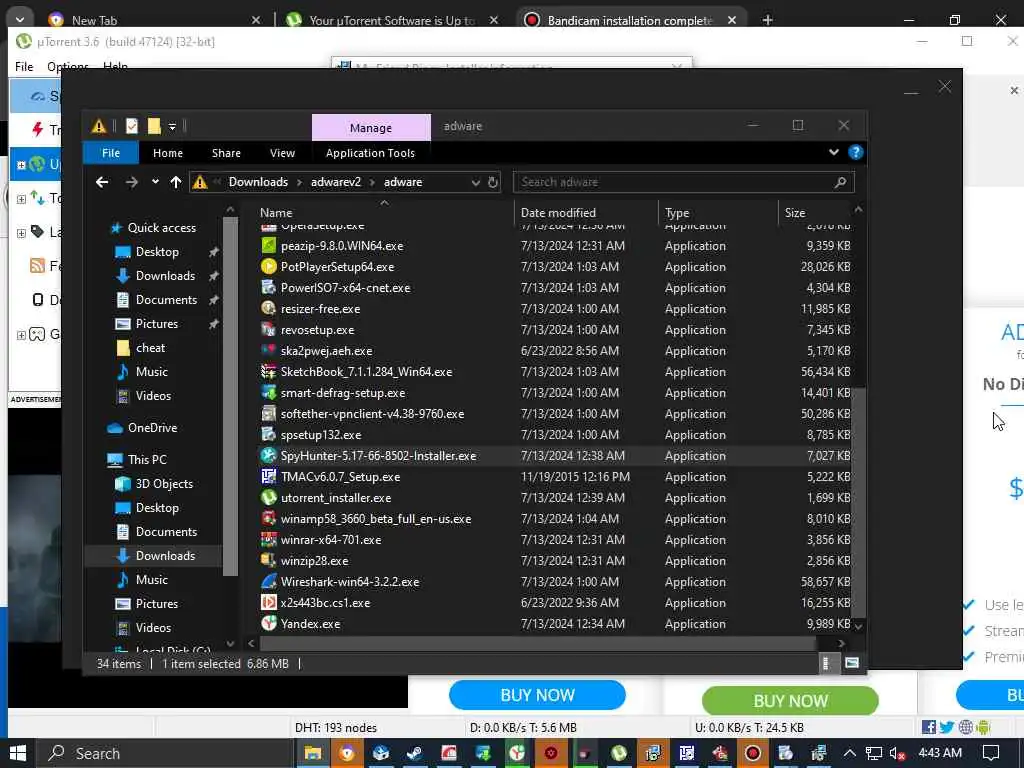Open the File tab in File Explorer

110,153
